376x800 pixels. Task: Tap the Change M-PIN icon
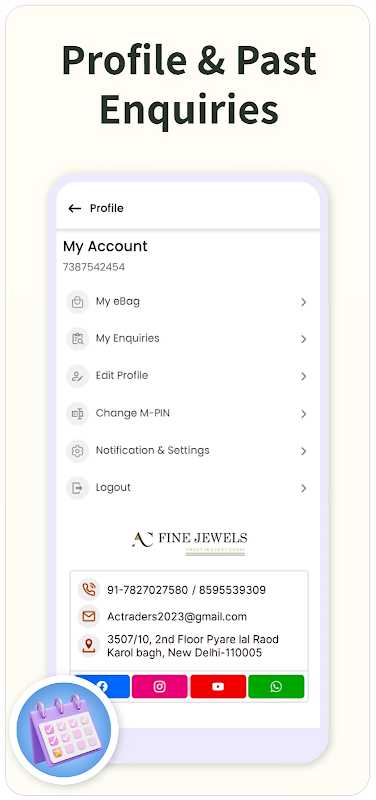[78, 414]
